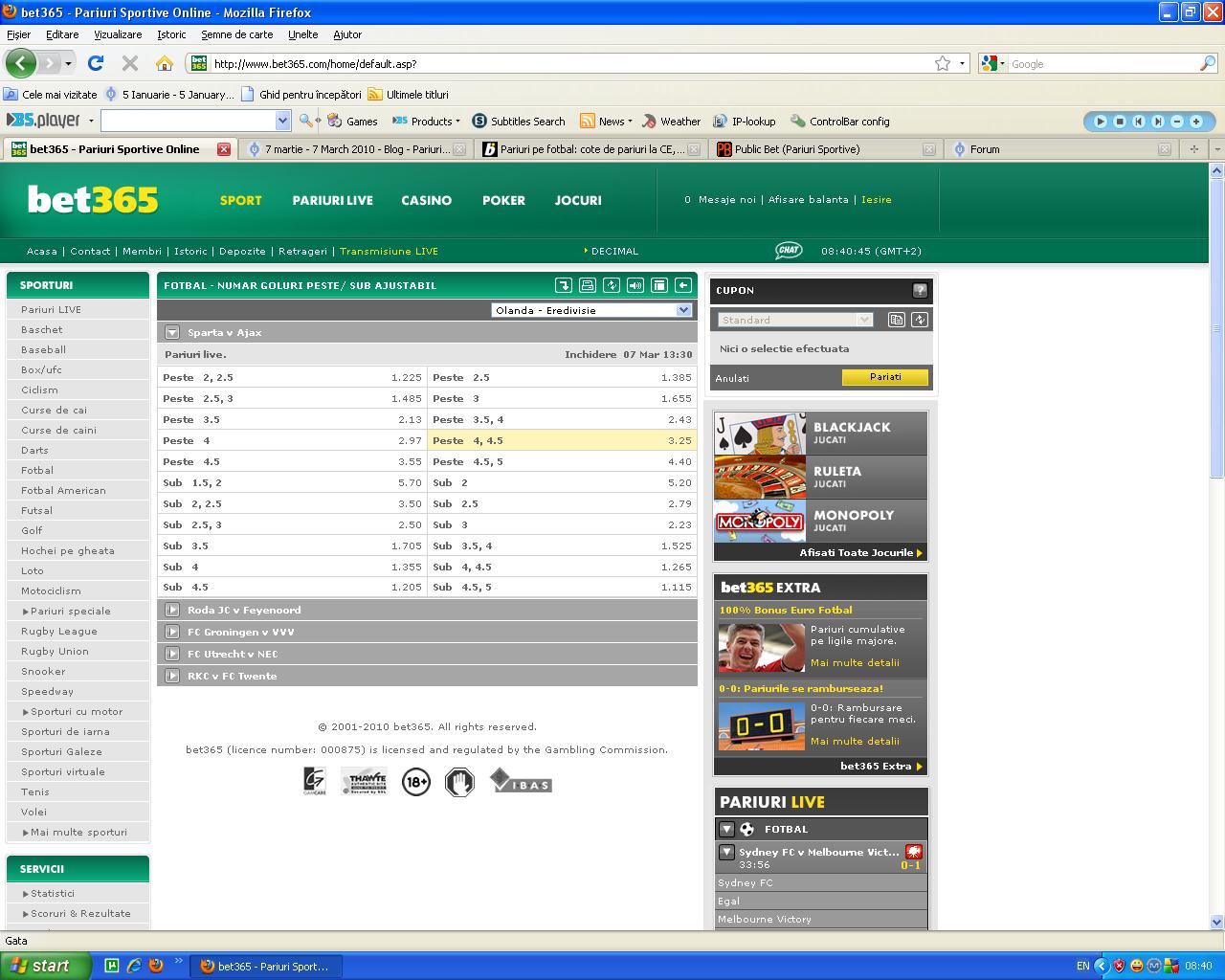Collapse the Sparta v Ajax match section

click(x=172, y=333)
